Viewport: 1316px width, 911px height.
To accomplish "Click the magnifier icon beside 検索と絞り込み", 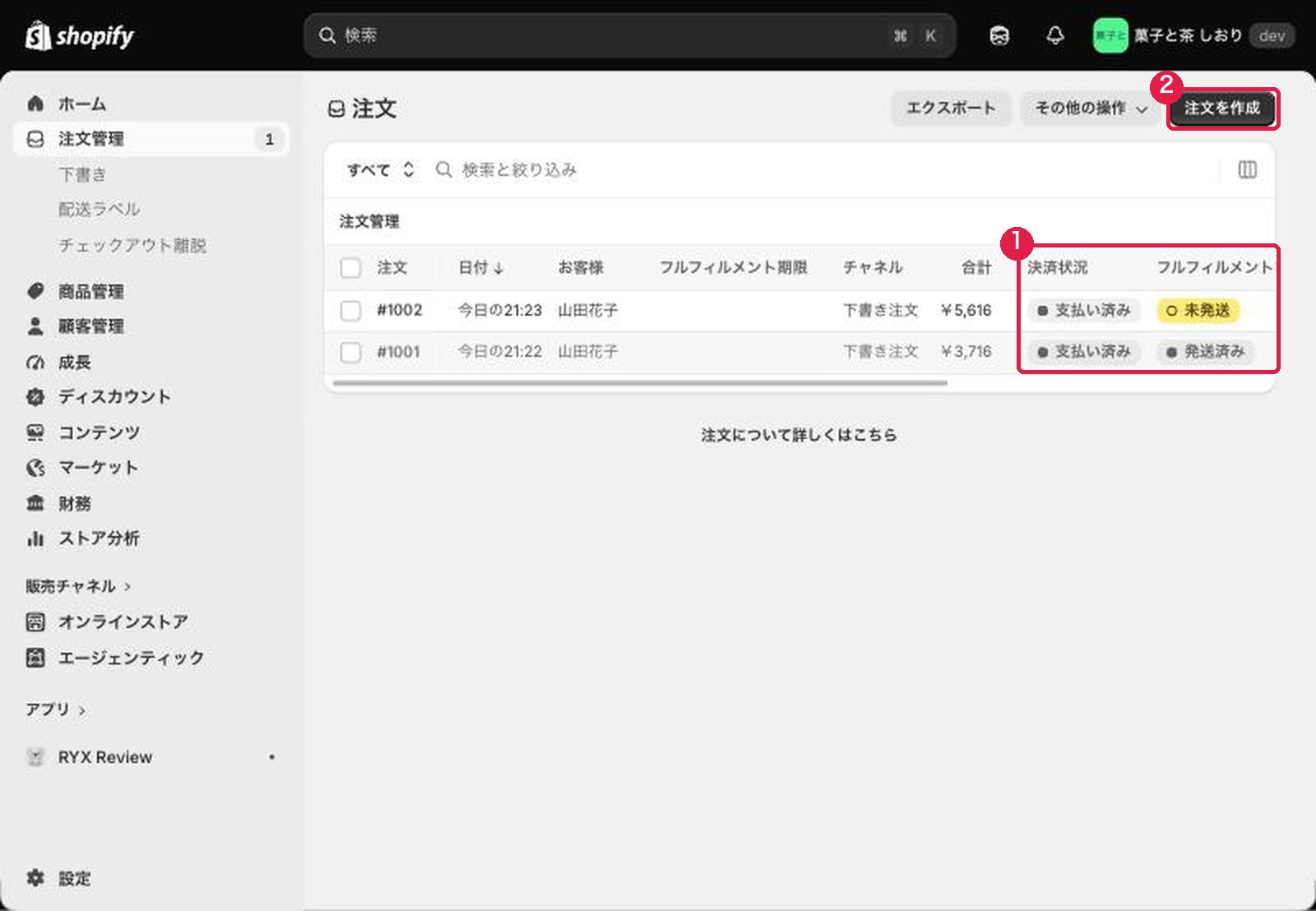I will pos(444,170).
